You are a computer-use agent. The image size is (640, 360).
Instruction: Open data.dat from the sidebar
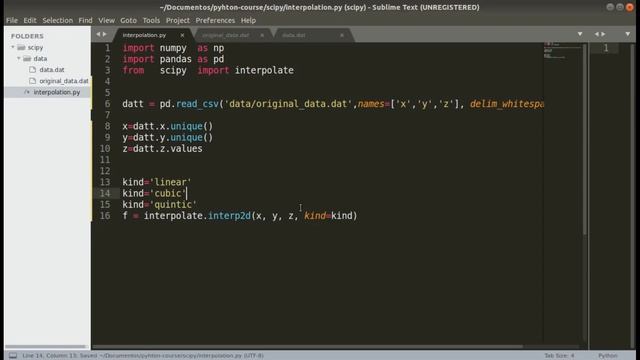click(x=52, y=70)
